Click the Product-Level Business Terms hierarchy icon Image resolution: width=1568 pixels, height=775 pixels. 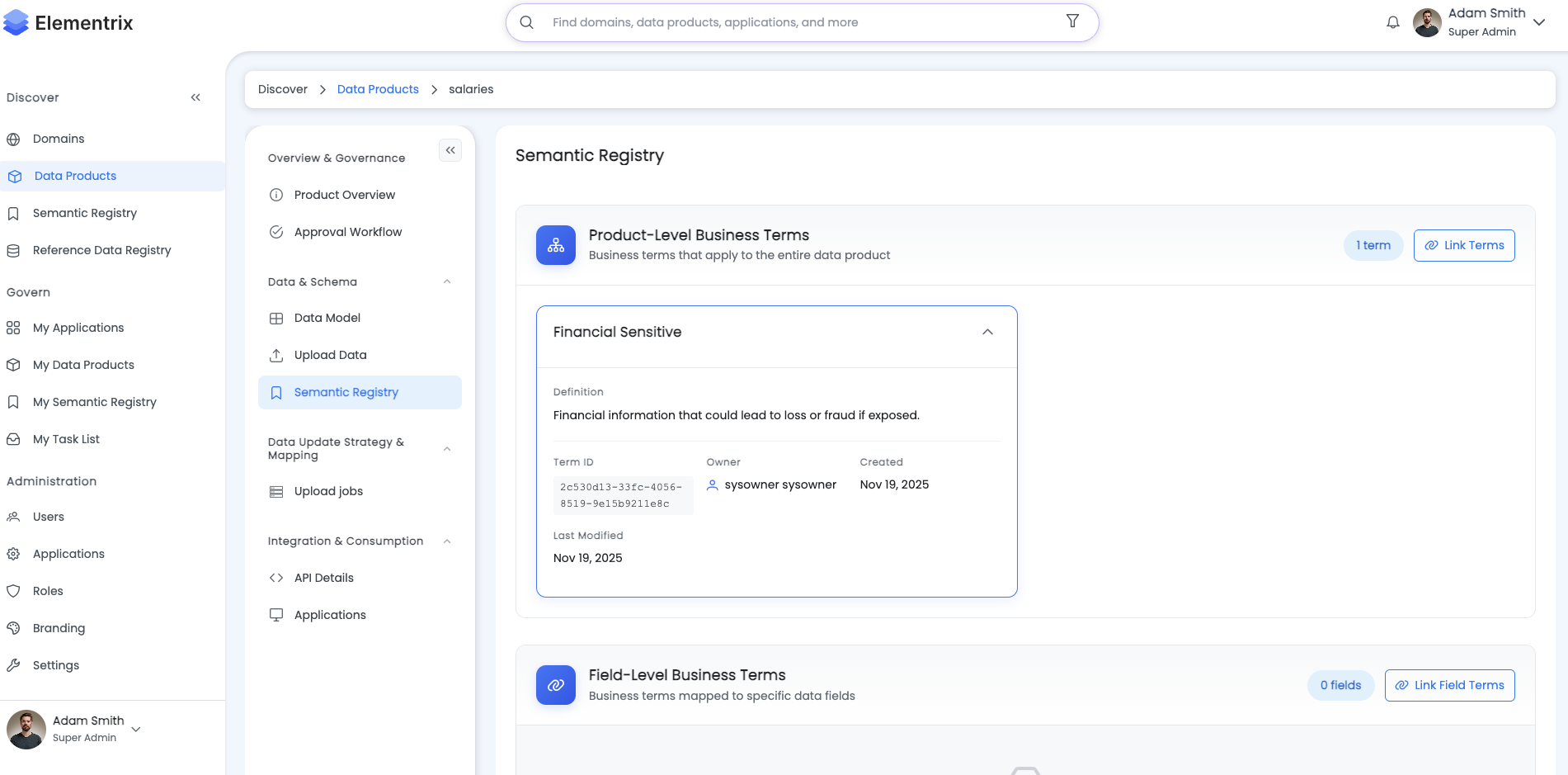pyautogui.click(x=556, y=245)
